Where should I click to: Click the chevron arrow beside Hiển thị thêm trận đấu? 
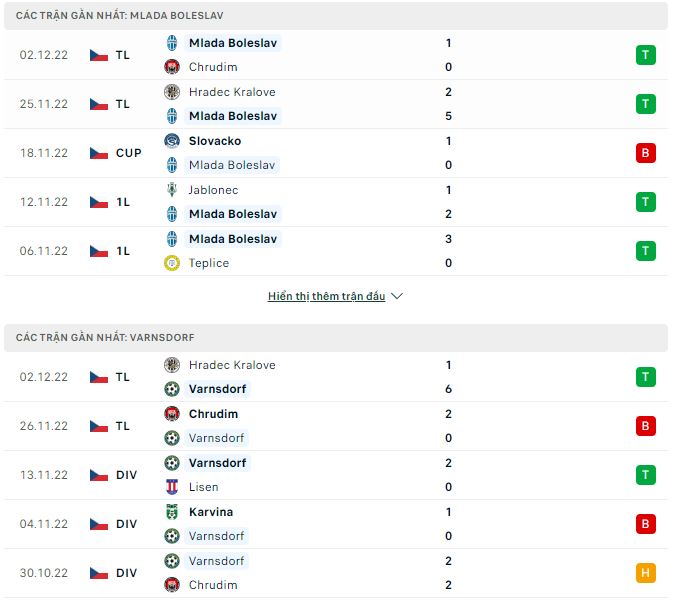tap(397, 296)
